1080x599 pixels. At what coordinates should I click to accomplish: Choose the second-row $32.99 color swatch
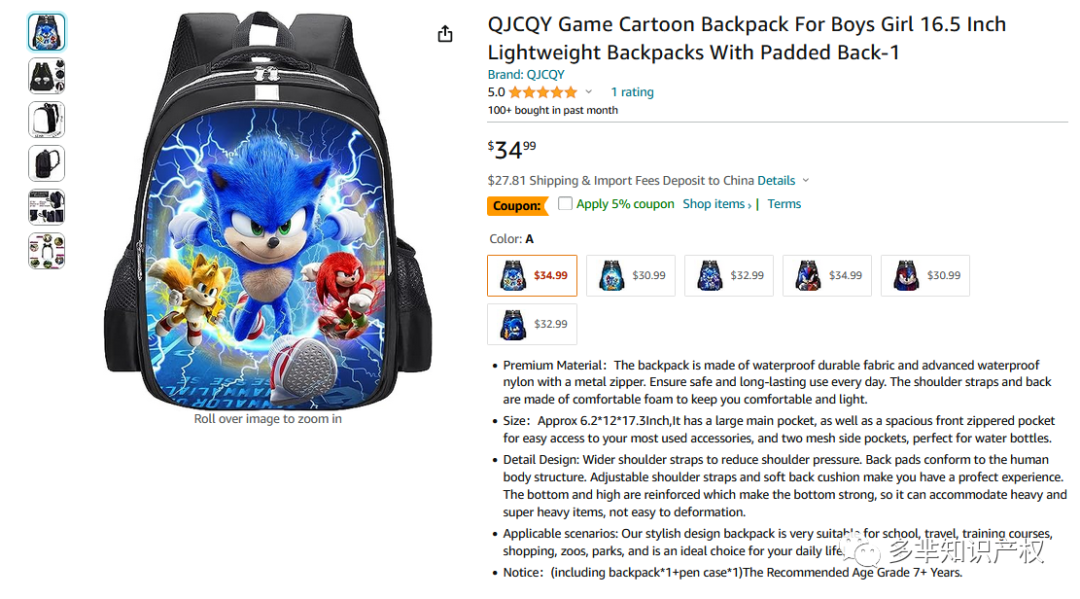click(532, 324)
